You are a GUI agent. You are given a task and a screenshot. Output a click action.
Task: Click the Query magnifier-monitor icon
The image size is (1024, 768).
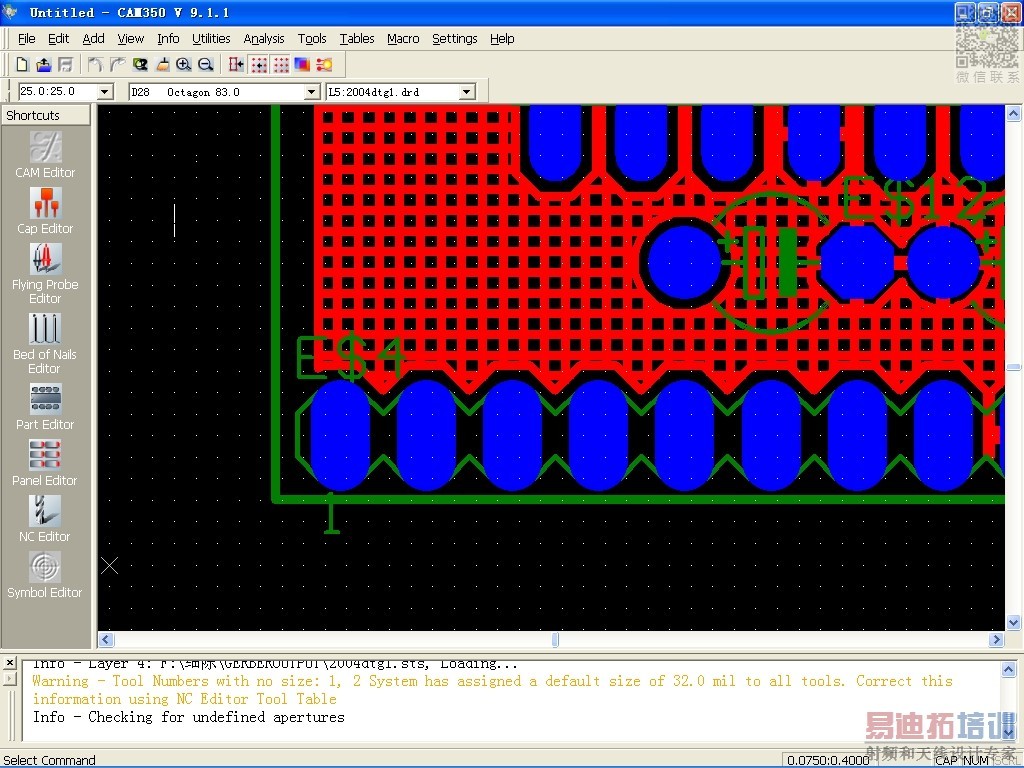(140, 64)
